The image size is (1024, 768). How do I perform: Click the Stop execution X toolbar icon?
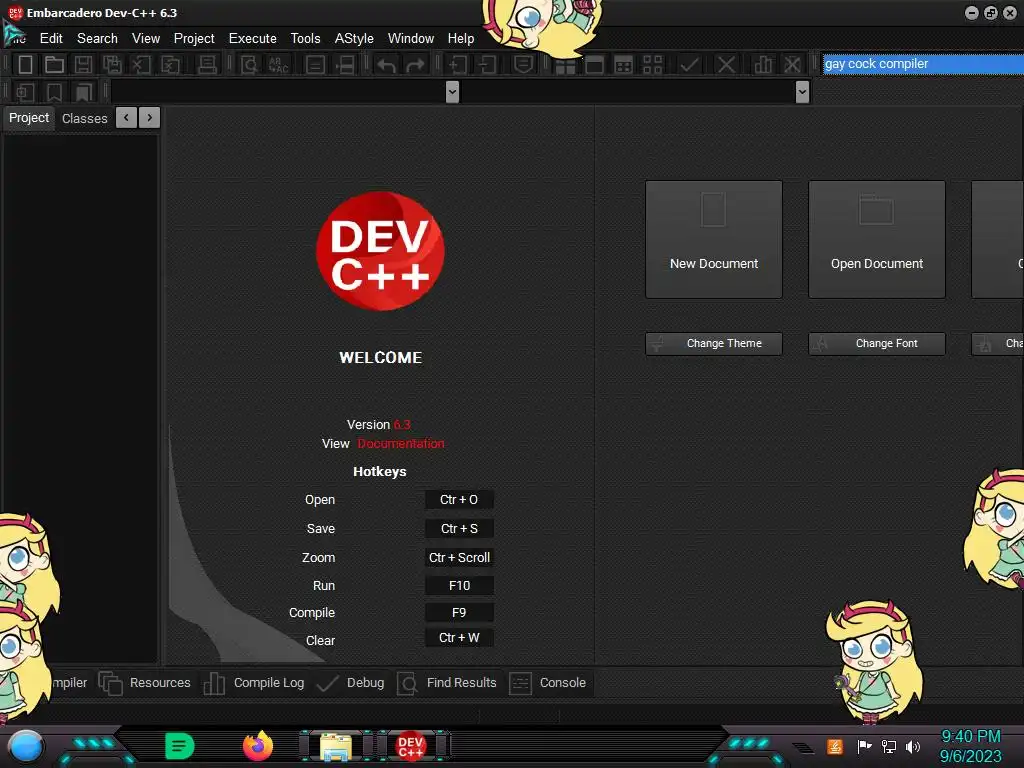pyautogui.click(x=726, y=64)
